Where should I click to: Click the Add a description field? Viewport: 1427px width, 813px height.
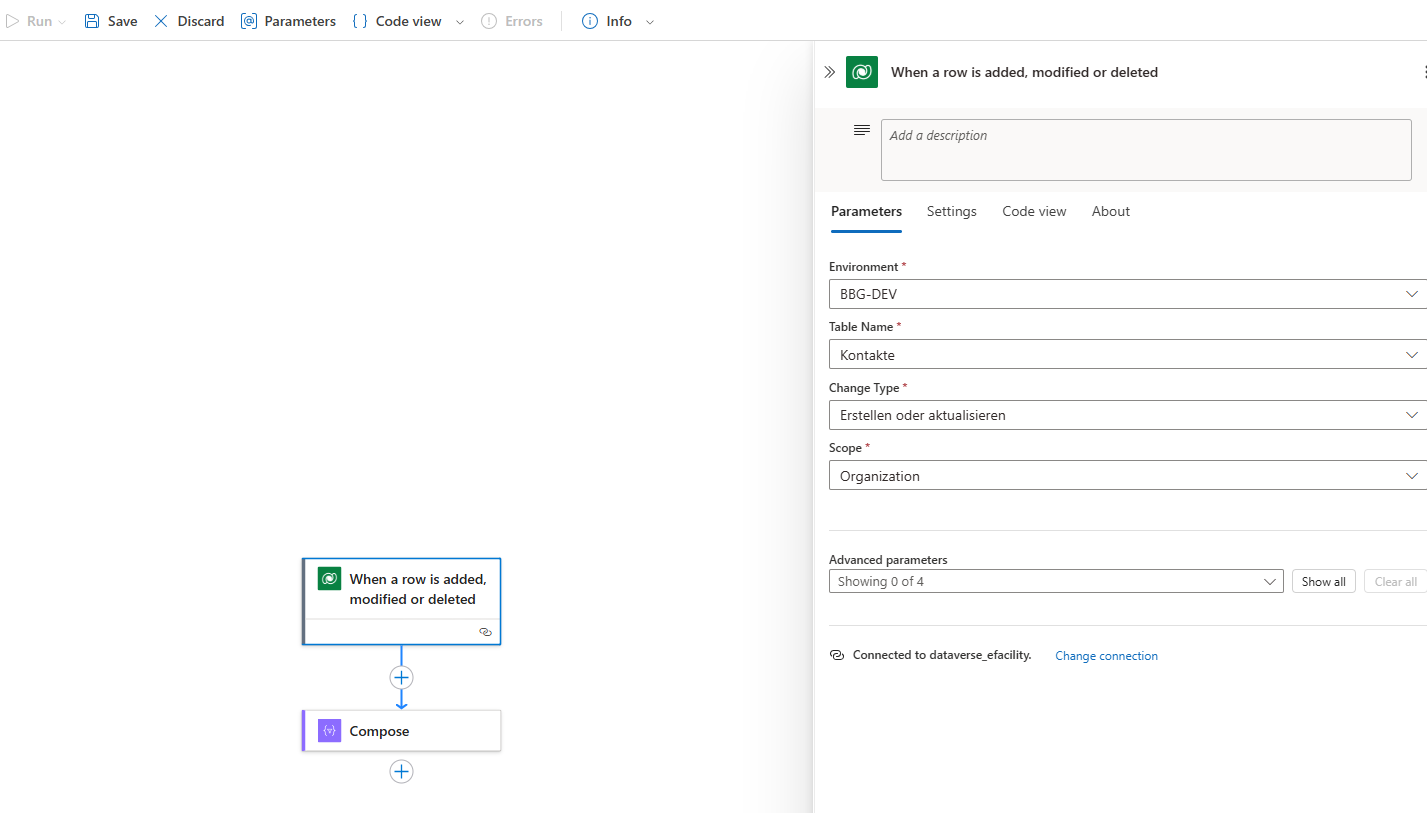[x=1146, y=150]
